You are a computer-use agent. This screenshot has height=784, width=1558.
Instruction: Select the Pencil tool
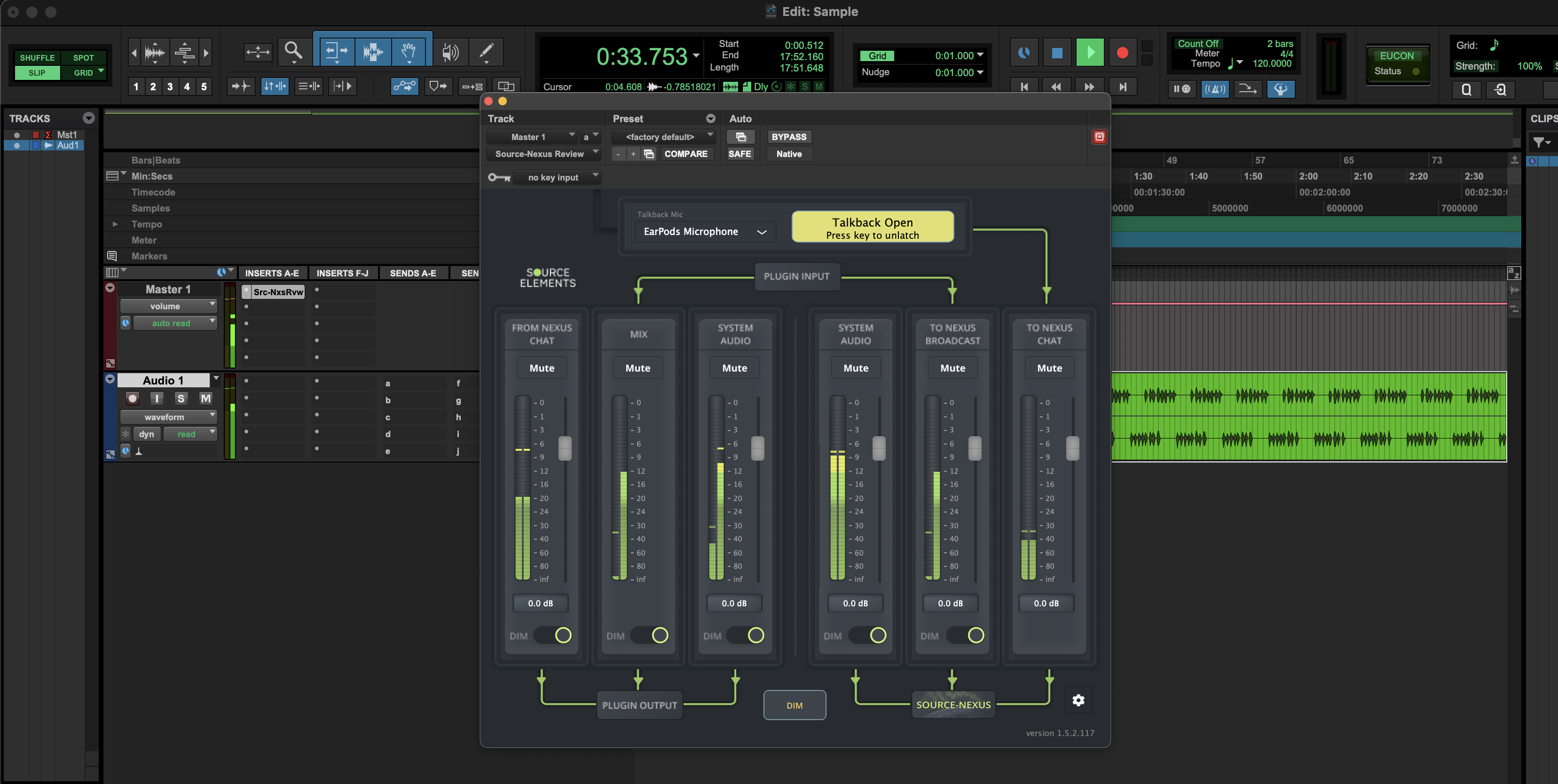point(486,51)
